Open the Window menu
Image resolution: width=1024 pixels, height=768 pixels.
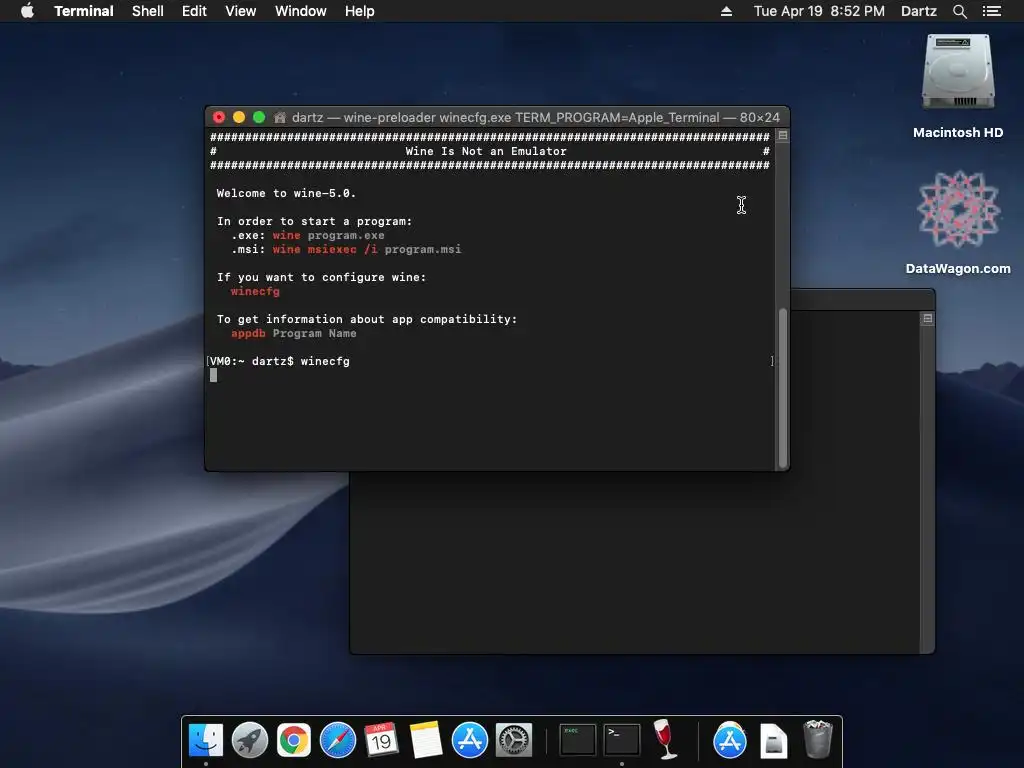tap(300, 11)
